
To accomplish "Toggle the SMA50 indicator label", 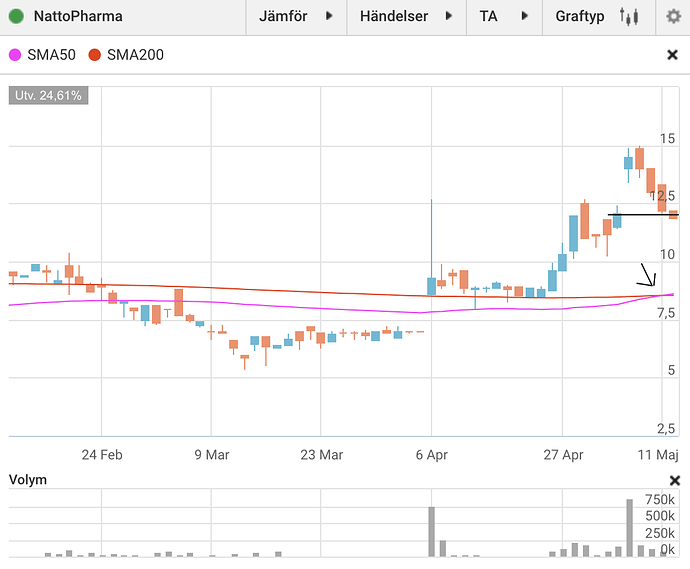I will tap(51, 55).
